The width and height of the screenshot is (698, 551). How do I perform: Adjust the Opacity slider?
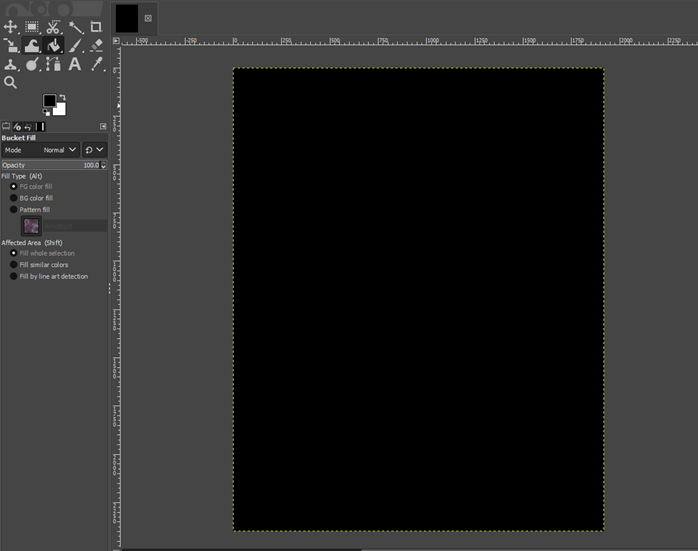50,165
